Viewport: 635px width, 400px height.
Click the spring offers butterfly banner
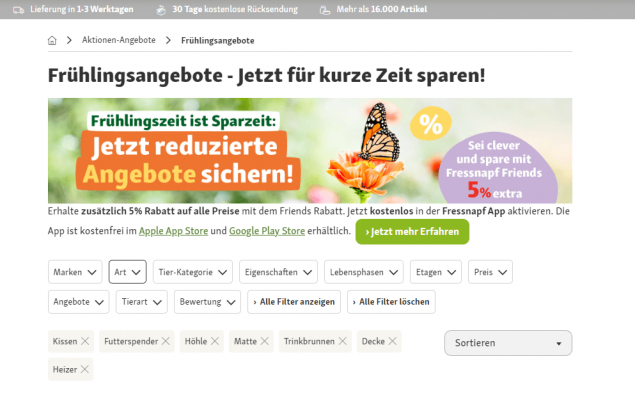[x=310, y=151]
